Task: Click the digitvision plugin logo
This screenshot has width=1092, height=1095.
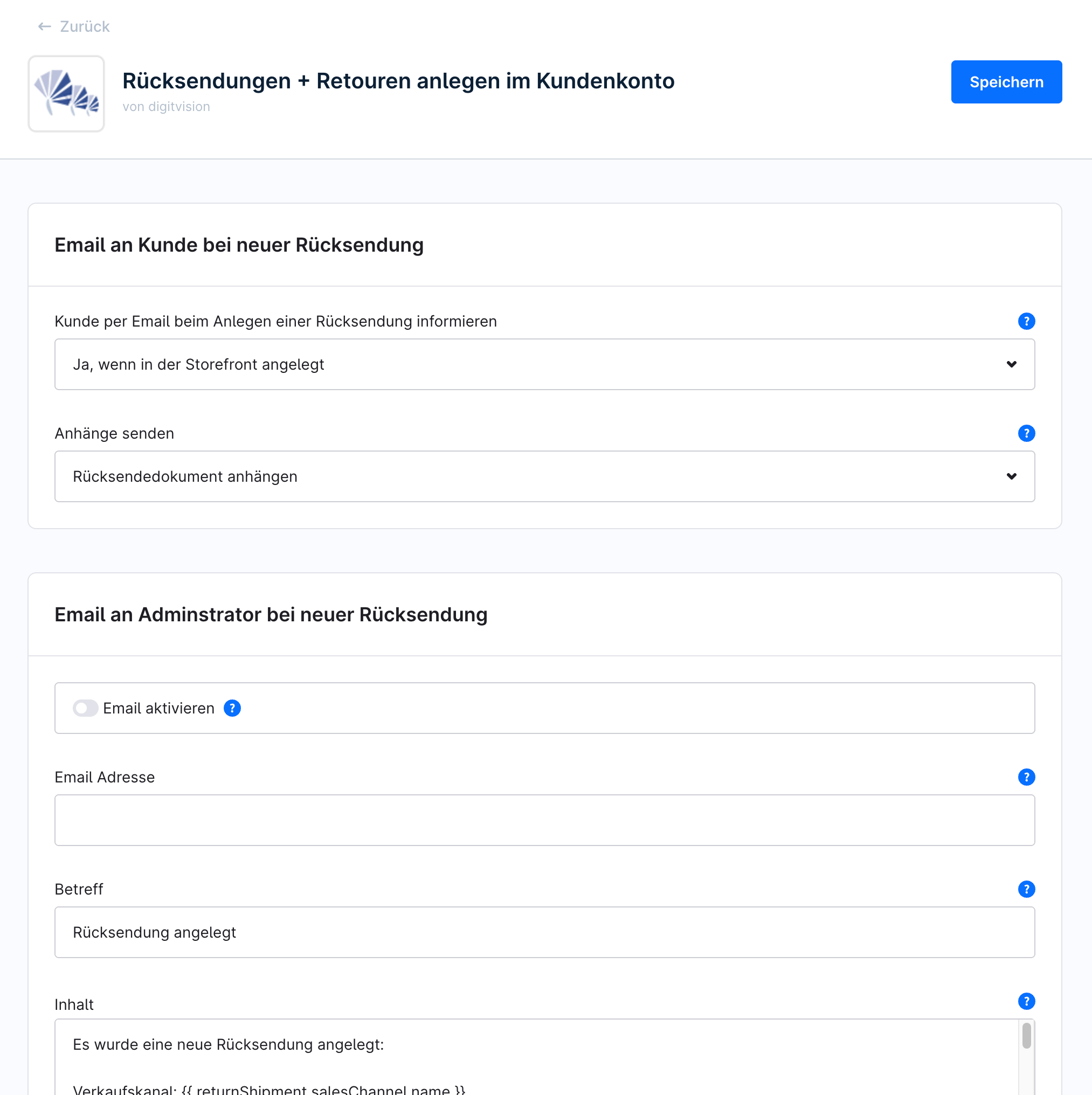Action: [x=66, y=94]
